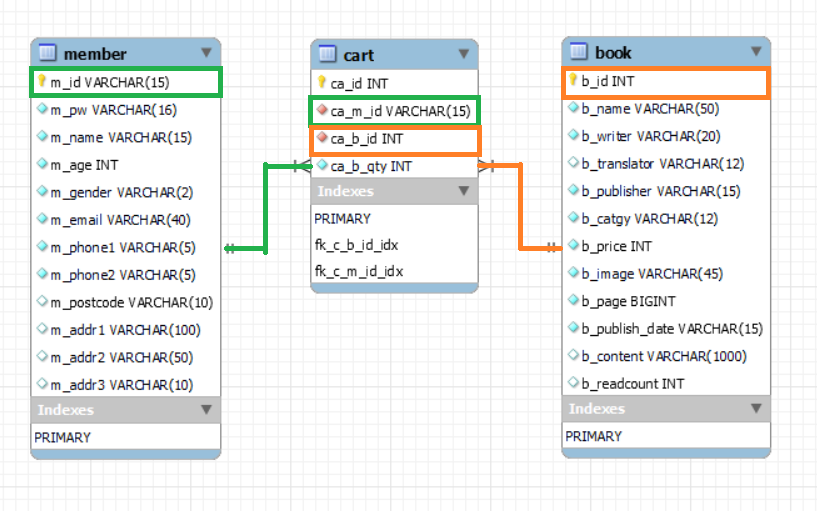817x511 pixels.
Task: Click the nullable diamond icon of b_readcount
Action: (574, 382)
